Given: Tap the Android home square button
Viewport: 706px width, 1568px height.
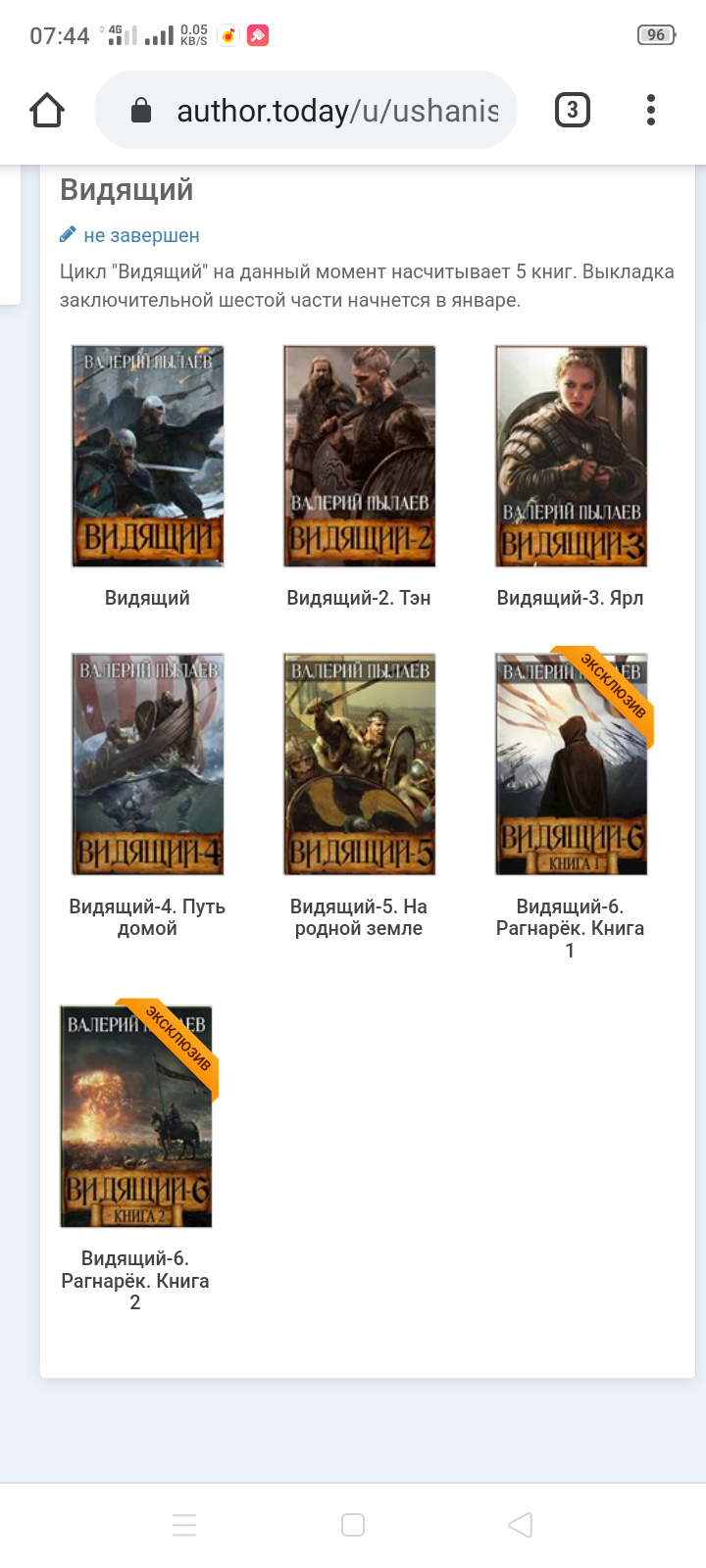Looking at the screenshot, I should coord(353,1525).
